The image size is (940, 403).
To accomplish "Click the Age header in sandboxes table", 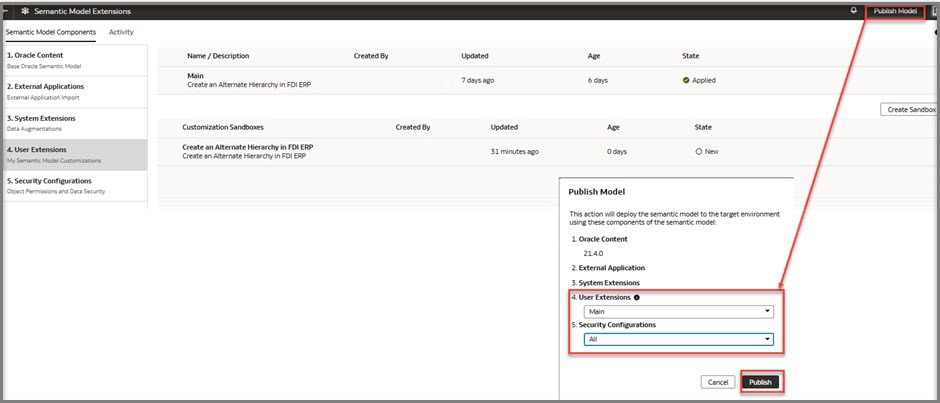I will (614, 127).
